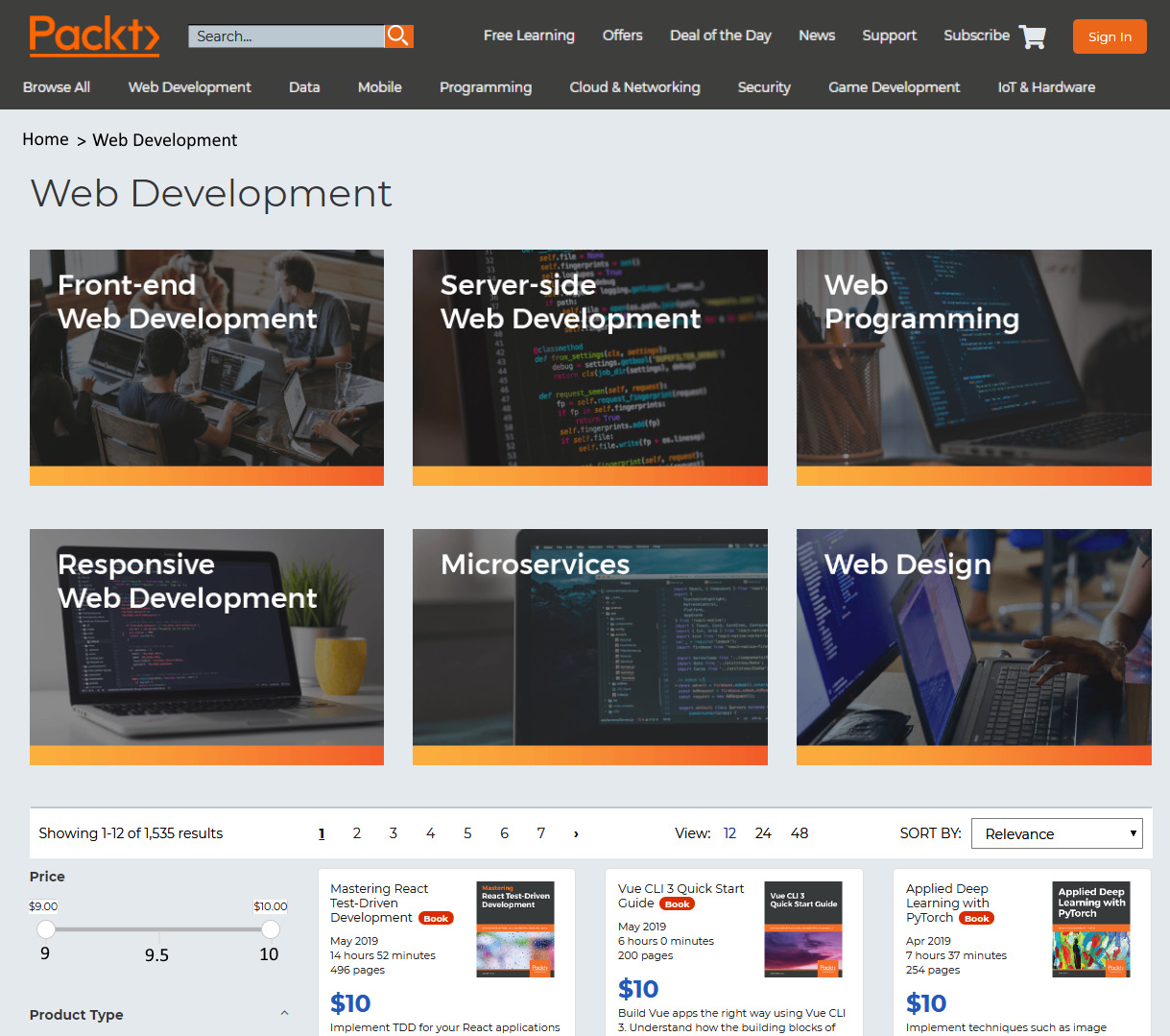Open the Server-side Web Development tile

coord(590,368)
